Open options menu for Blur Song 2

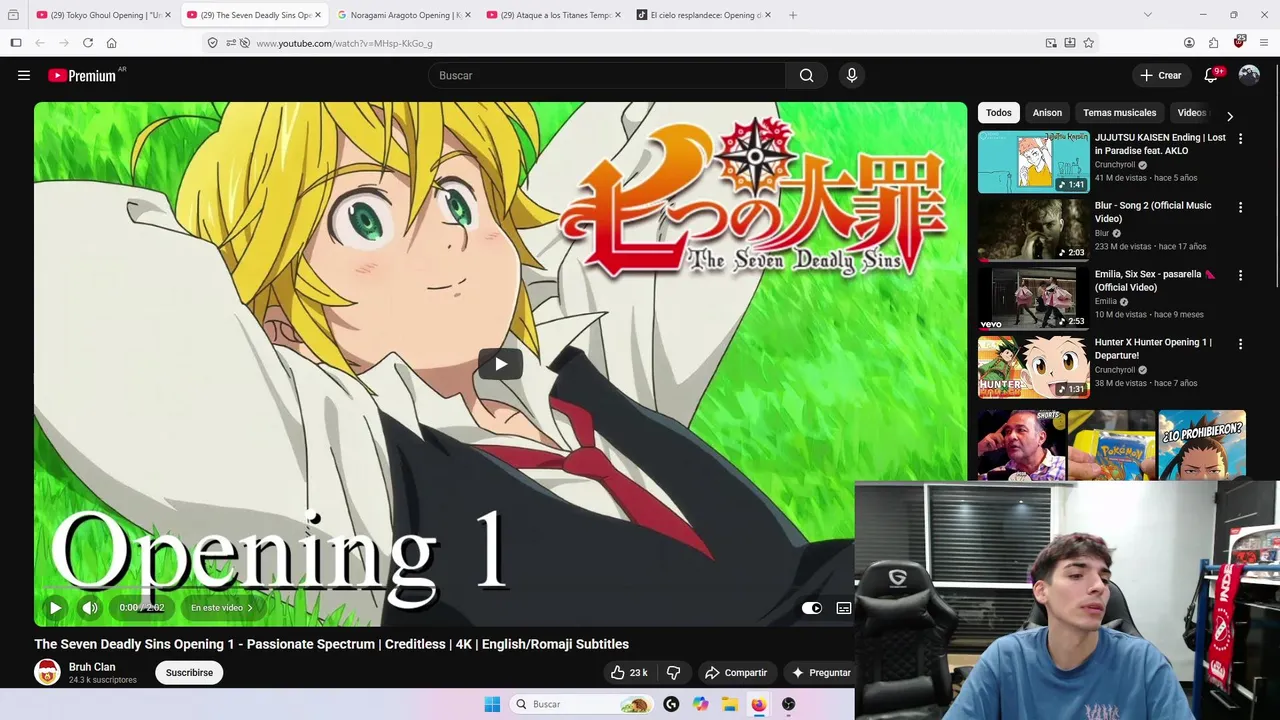(x=1241, y=207)
